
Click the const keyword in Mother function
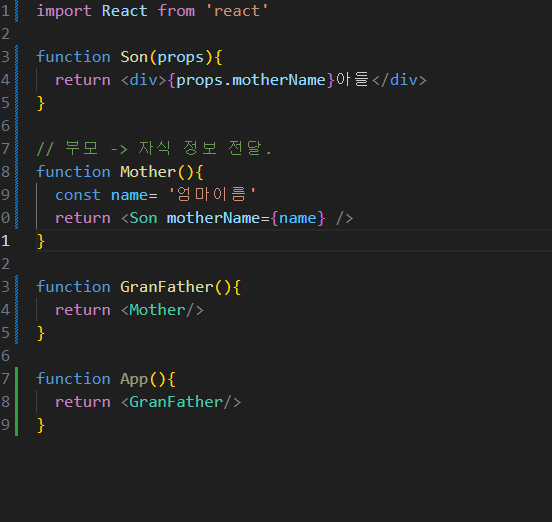pos(78,195)
